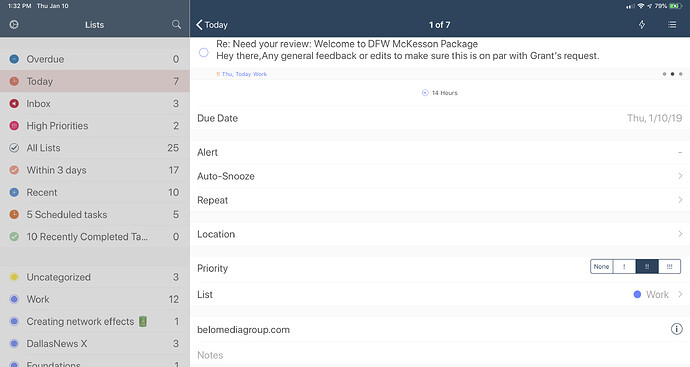This screenshot has height=367, width=690.
Task: Click the Overdue list icon
Action: pyautogui.click(x=14, y=59)
